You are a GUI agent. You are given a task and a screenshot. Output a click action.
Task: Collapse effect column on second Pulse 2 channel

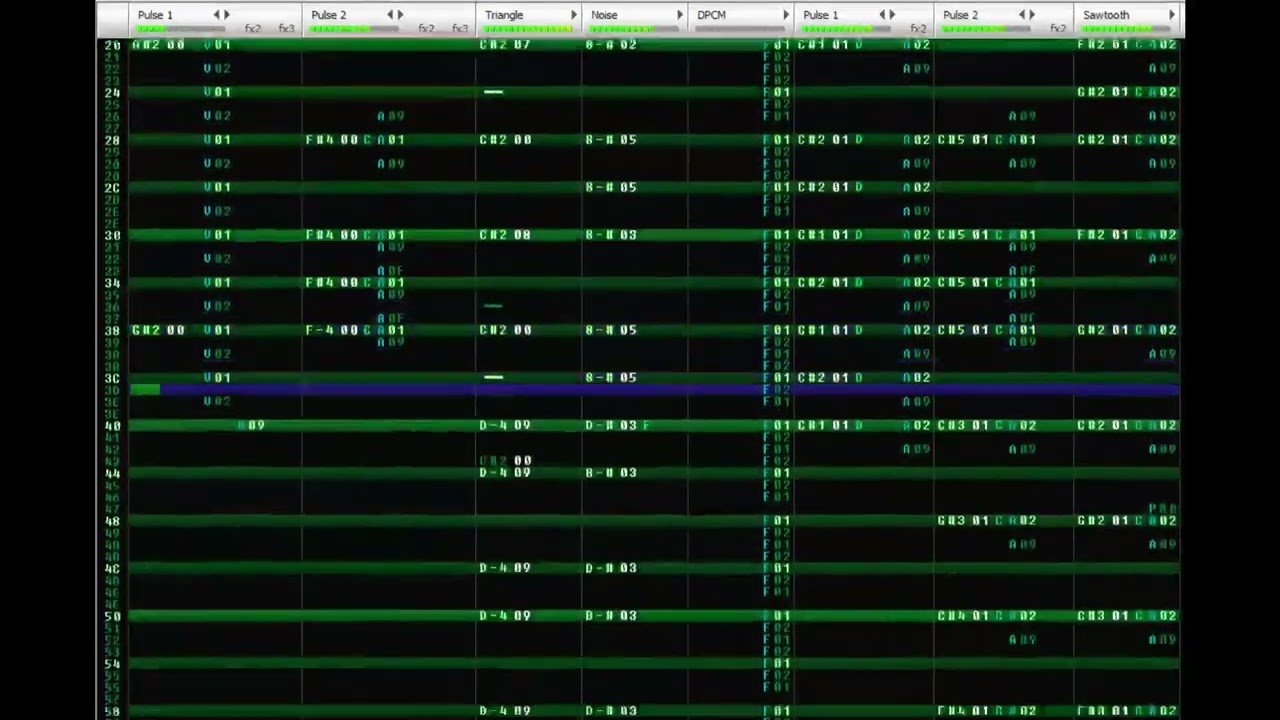(1022, 15)
